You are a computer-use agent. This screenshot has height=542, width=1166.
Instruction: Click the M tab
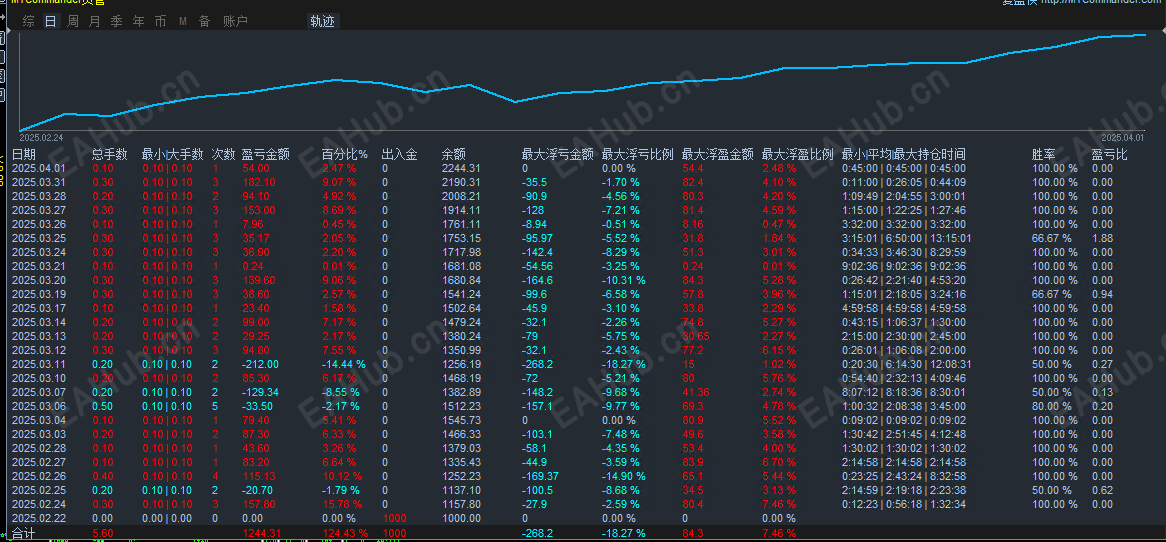pyautogui.click(x=183, y=22)
